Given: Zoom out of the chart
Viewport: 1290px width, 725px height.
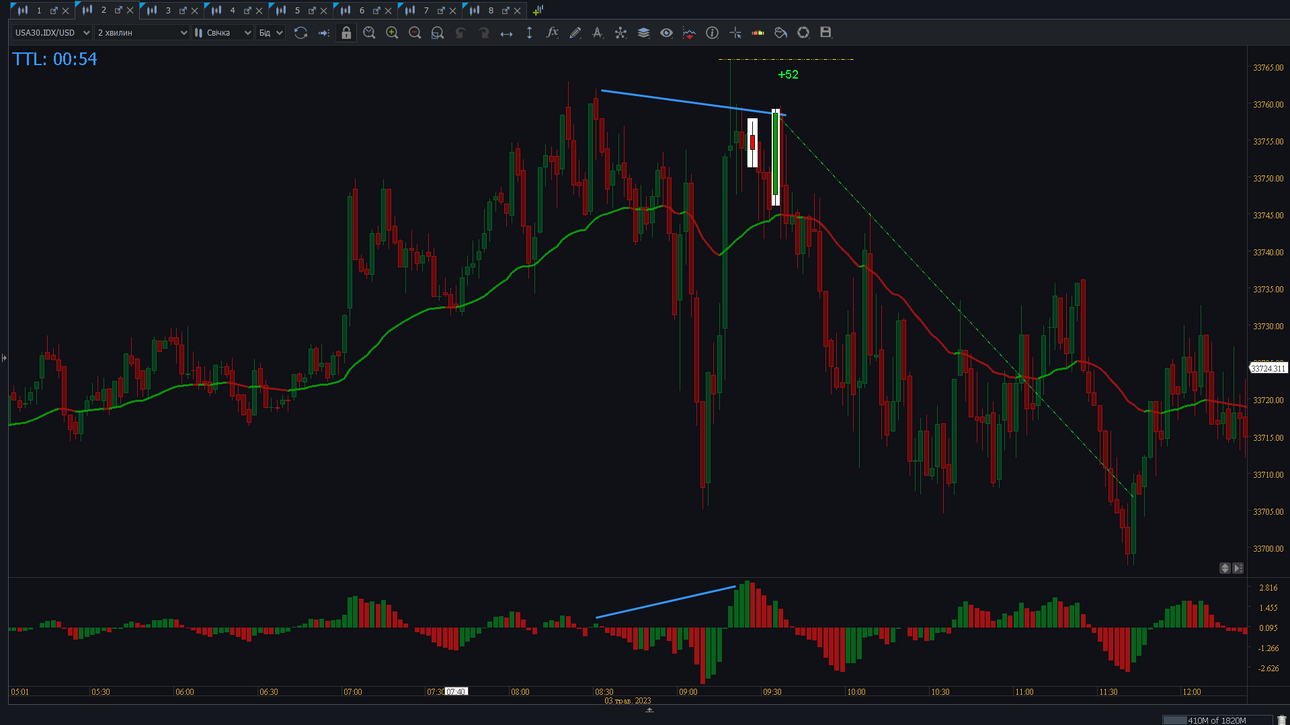Looking at the screenshot, I should click(x=415, y=33).
